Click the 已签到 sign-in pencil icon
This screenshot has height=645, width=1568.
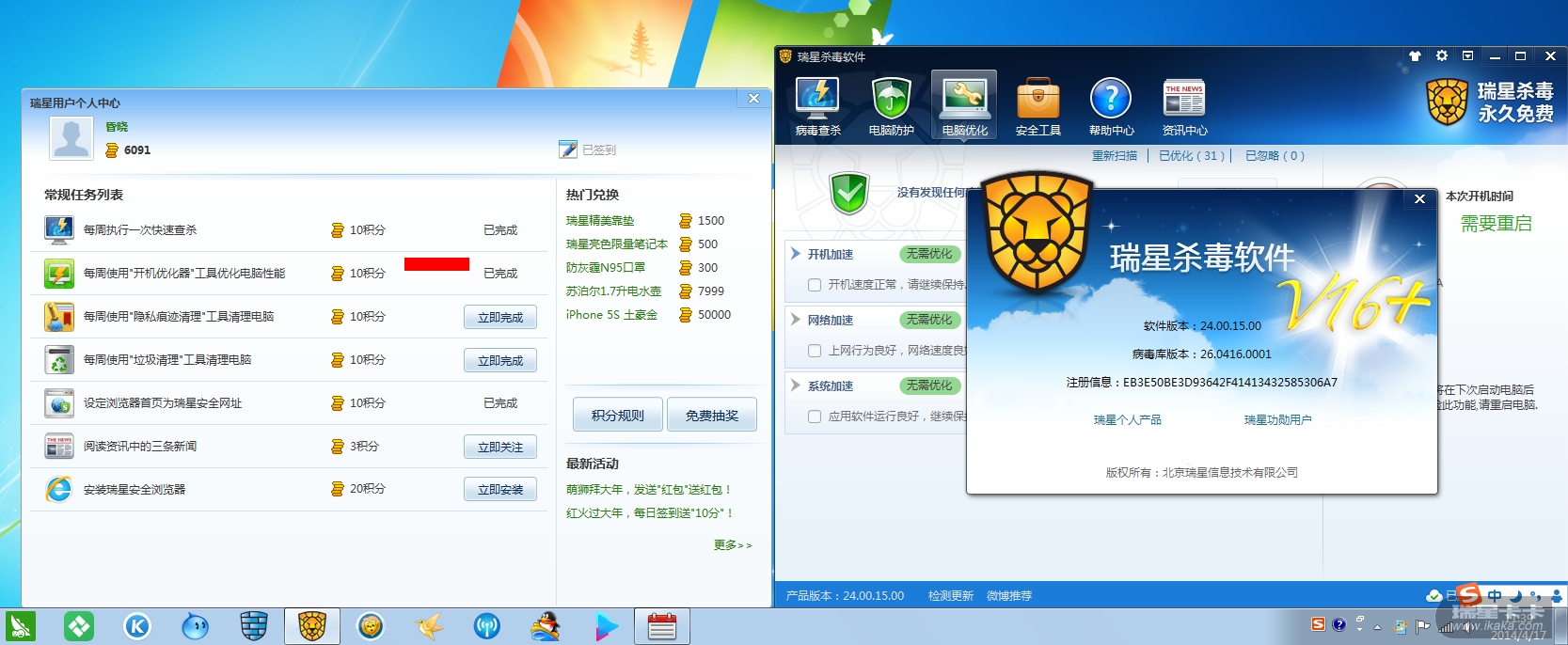[567, 149]
